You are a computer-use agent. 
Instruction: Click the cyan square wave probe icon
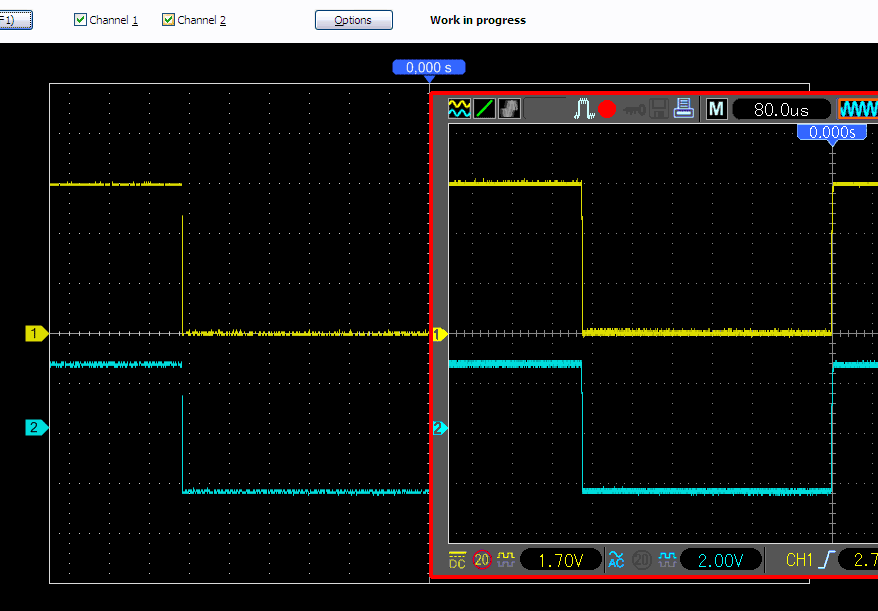coord(667,559)
